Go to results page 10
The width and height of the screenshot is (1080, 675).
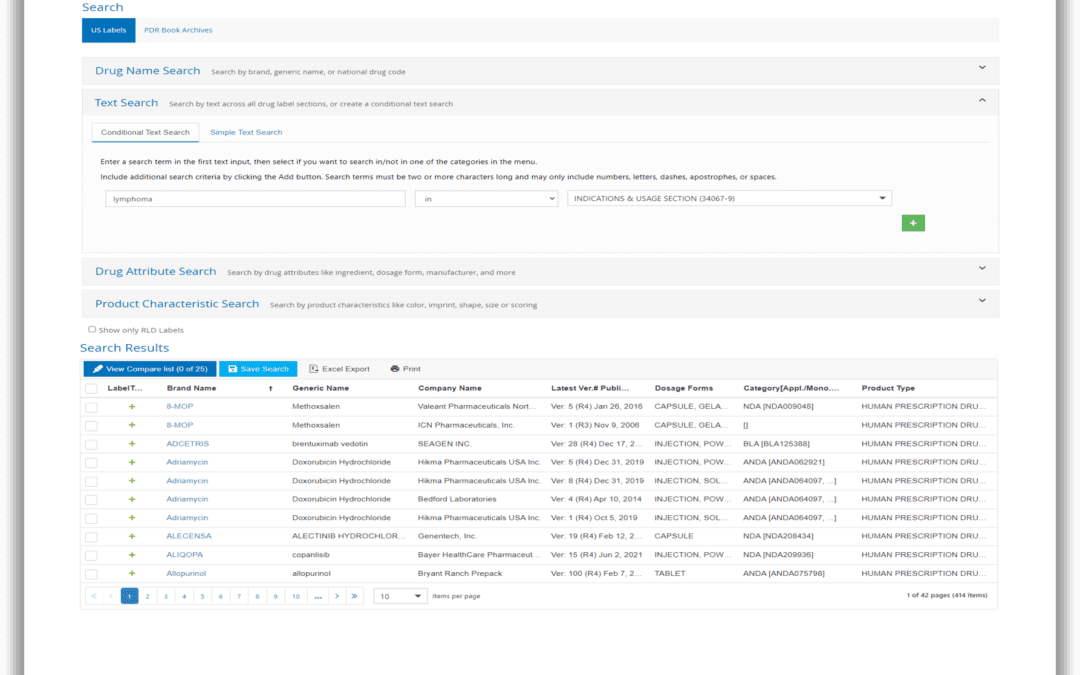(x=296, y=596)
